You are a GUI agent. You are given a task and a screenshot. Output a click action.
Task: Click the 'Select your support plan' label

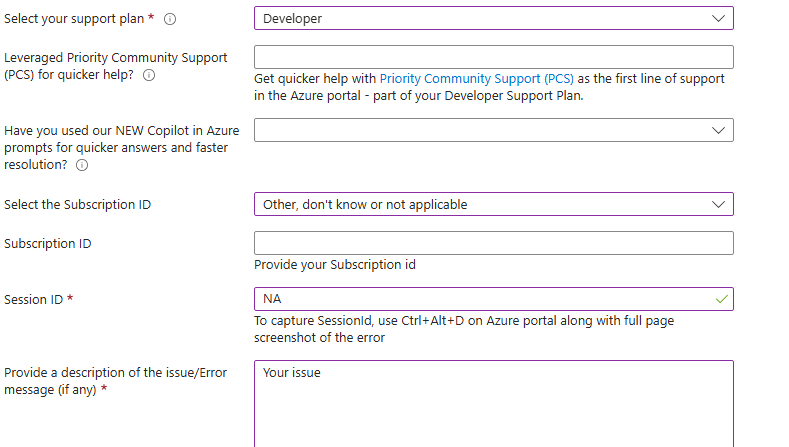74,19
